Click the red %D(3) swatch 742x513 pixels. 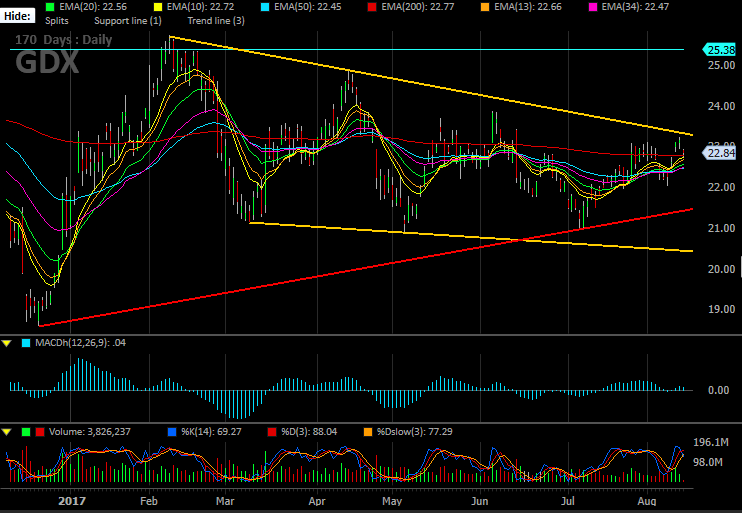(272, 432)
